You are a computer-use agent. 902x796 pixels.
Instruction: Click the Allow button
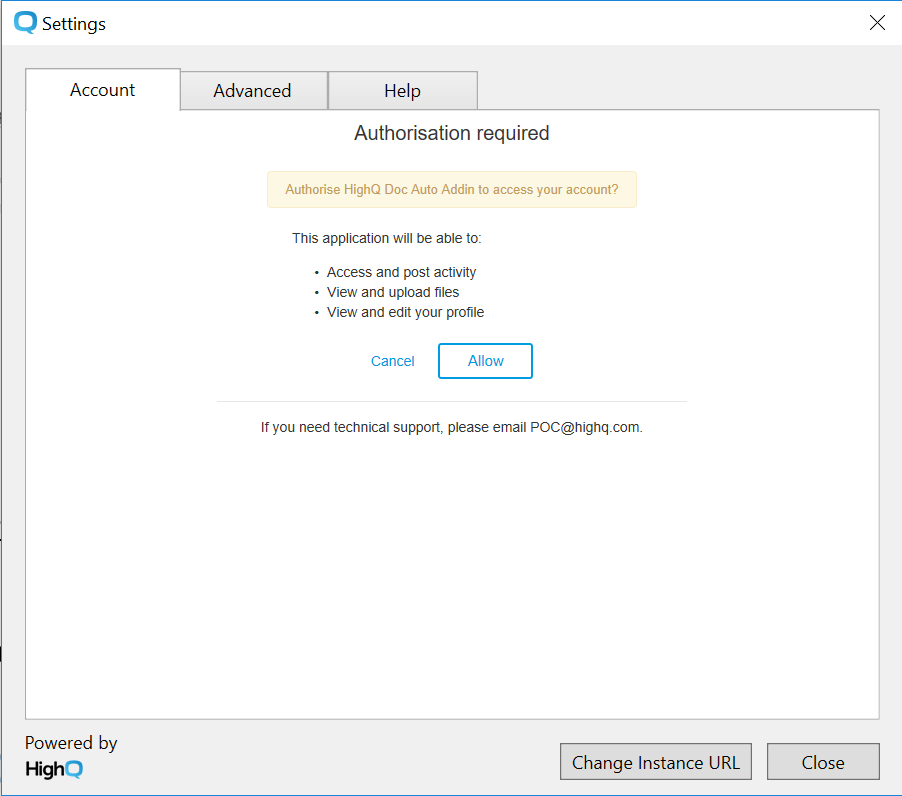pyautogui.click(x=485, y=361)
